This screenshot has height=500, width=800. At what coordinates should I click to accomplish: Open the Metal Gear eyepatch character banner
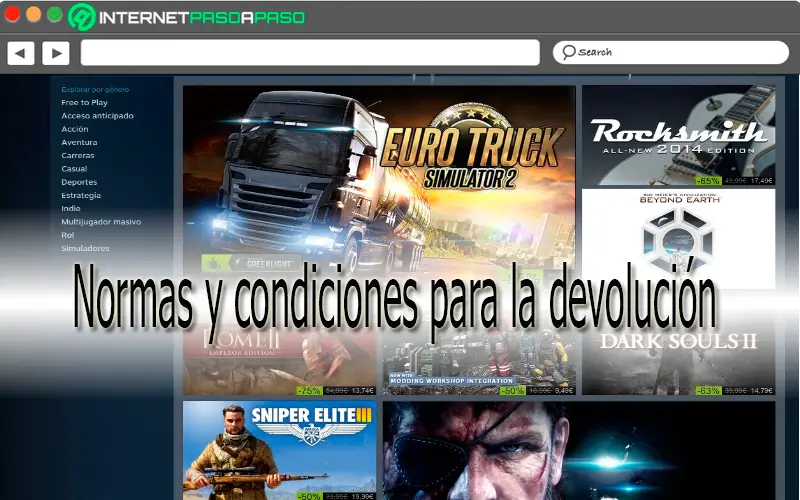pyautogui.click(x=579, y=451)
